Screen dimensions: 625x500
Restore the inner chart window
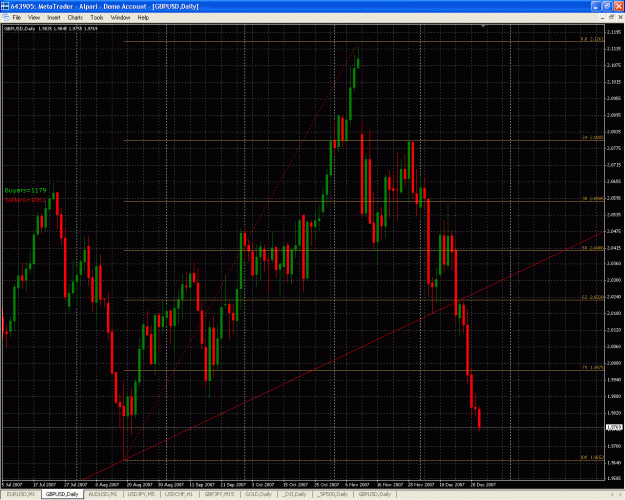(611, 18)
